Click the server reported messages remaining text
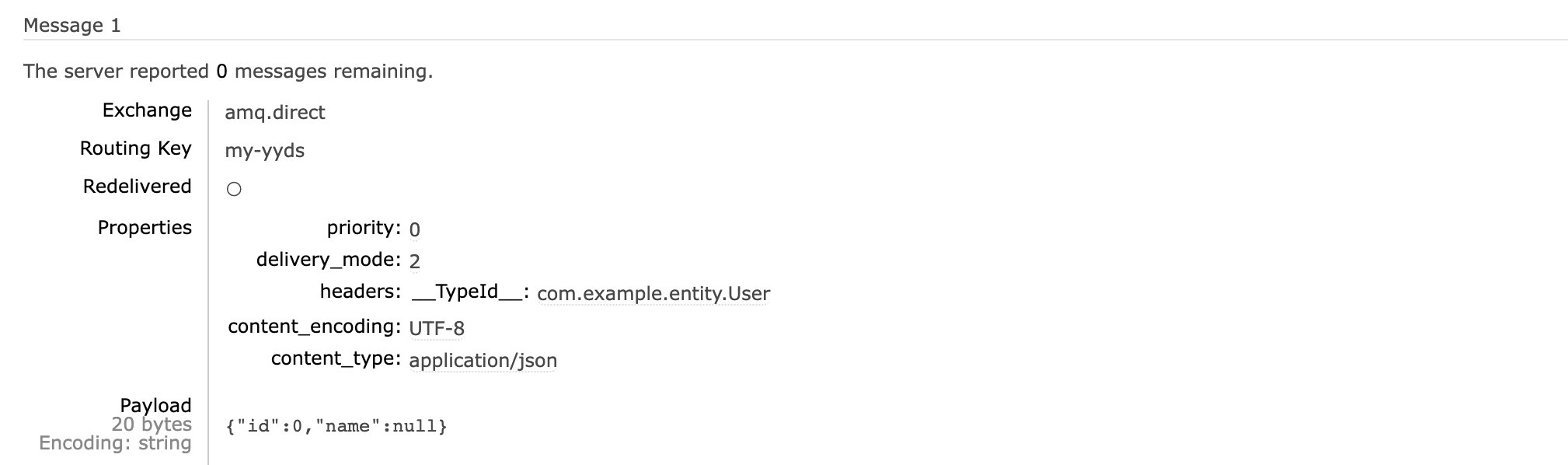Screen dimensions: 1568x465 click(228, 72)
